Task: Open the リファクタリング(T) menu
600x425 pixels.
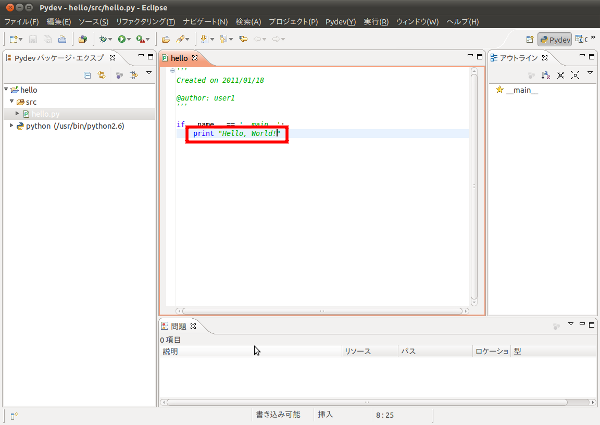Action: (x=145, y=22)
